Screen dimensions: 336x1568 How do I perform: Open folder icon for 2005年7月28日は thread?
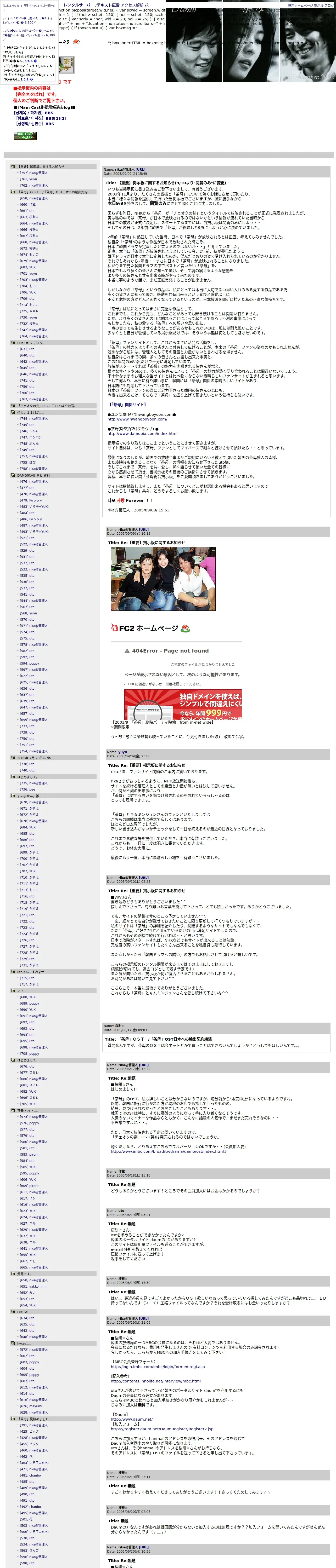point(13,758)
